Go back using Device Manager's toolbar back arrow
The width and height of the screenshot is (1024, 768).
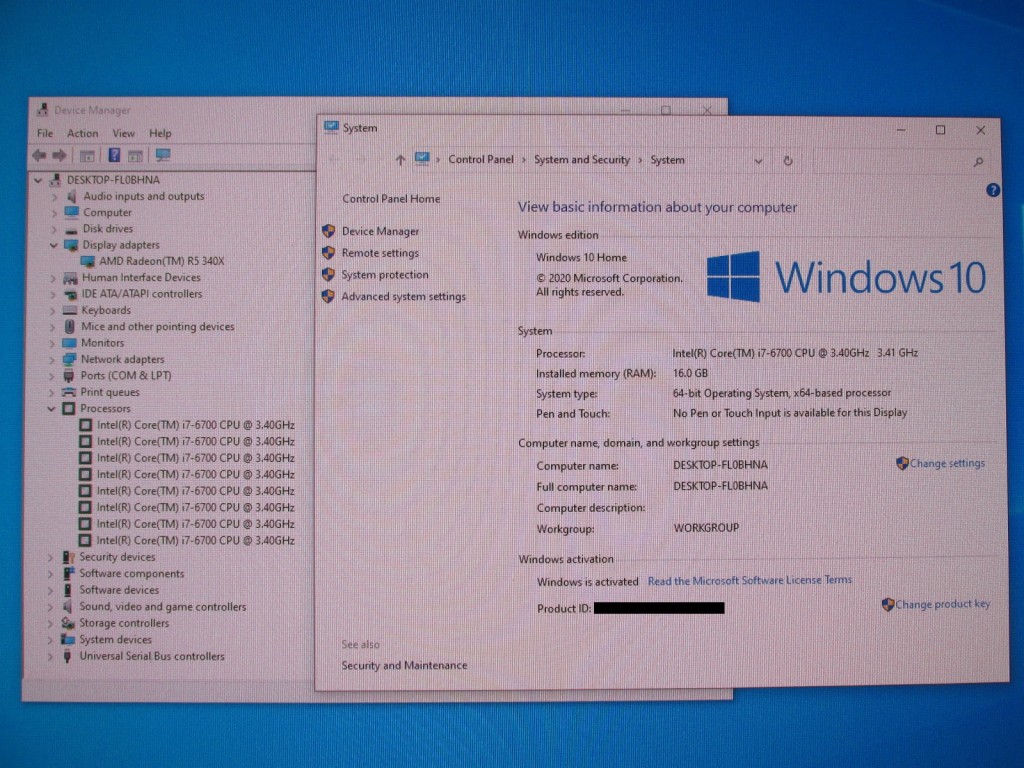pos(39,155)
